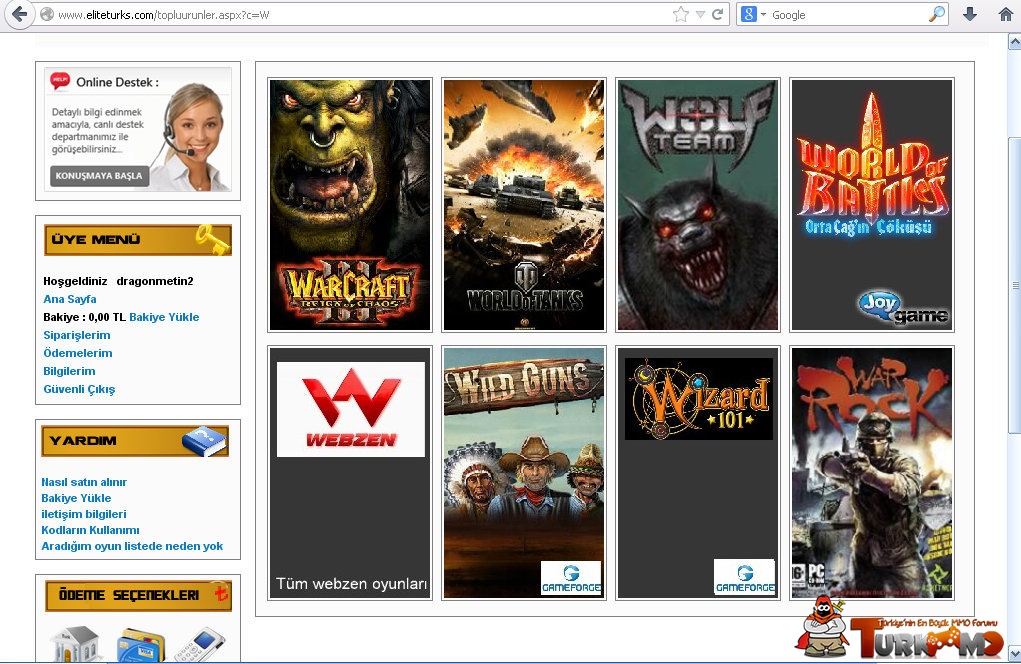Click Güvenli Çıkış to log out

click(x=79, y=389)
